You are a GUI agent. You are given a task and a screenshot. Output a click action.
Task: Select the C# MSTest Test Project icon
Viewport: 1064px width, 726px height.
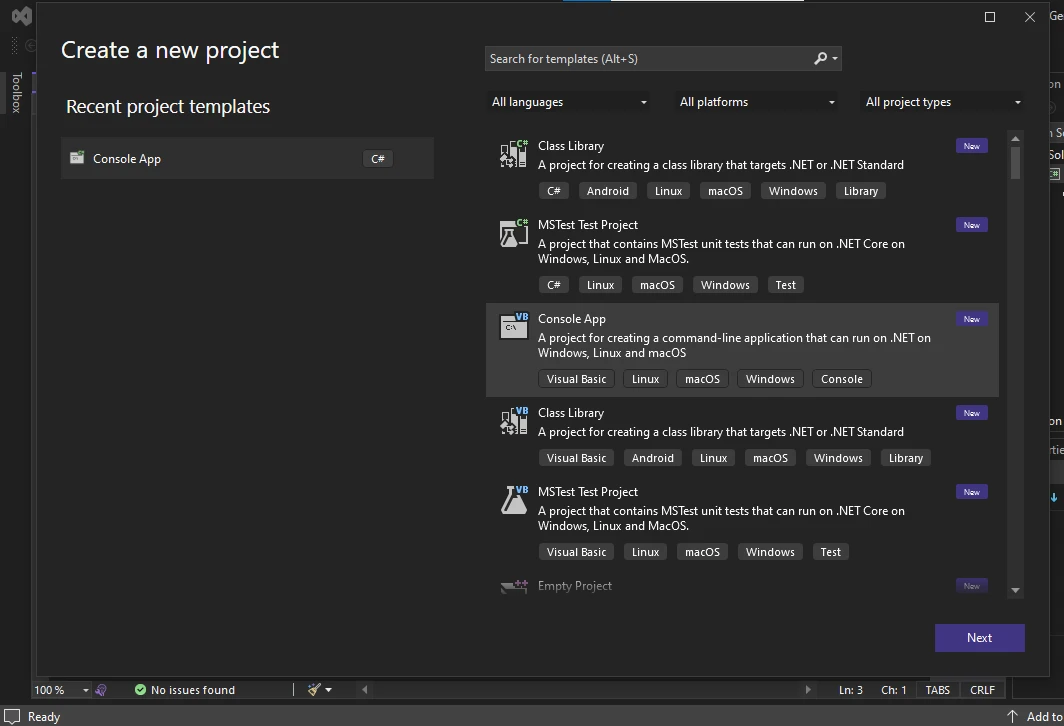point(513,233)
